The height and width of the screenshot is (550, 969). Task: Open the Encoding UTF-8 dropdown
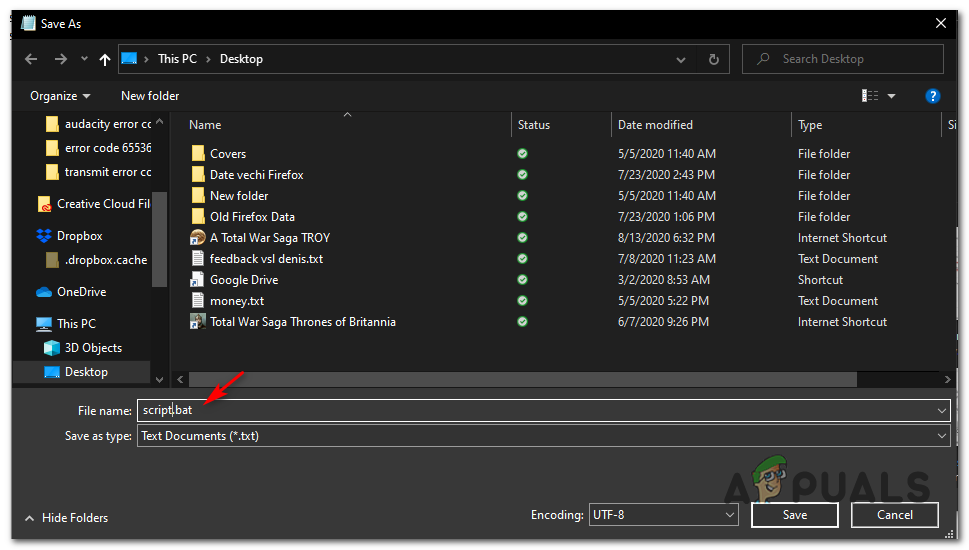pos(663,514)
